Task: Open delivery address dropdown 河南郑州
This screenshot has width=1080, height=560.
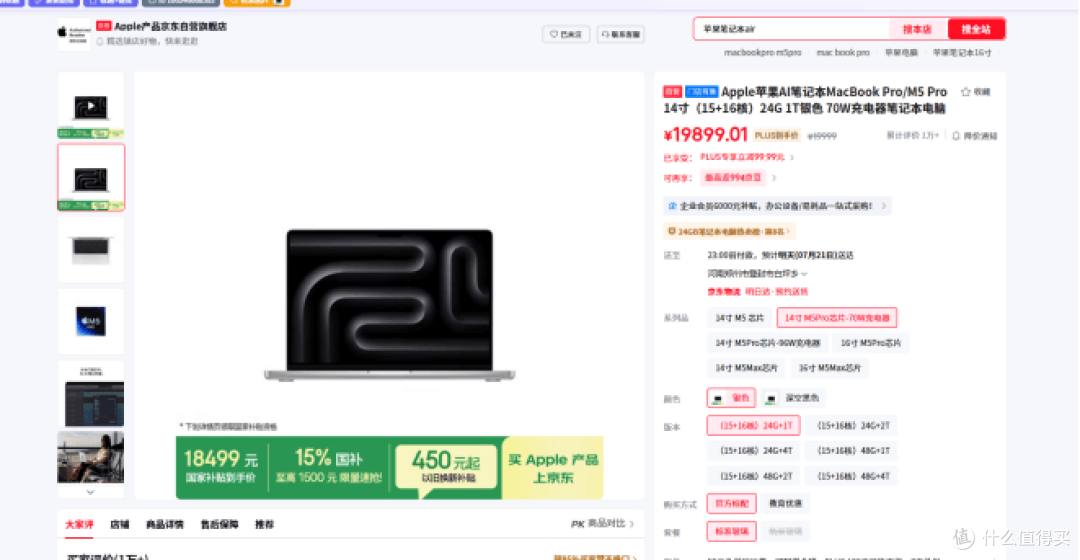Action: point(757,273)
